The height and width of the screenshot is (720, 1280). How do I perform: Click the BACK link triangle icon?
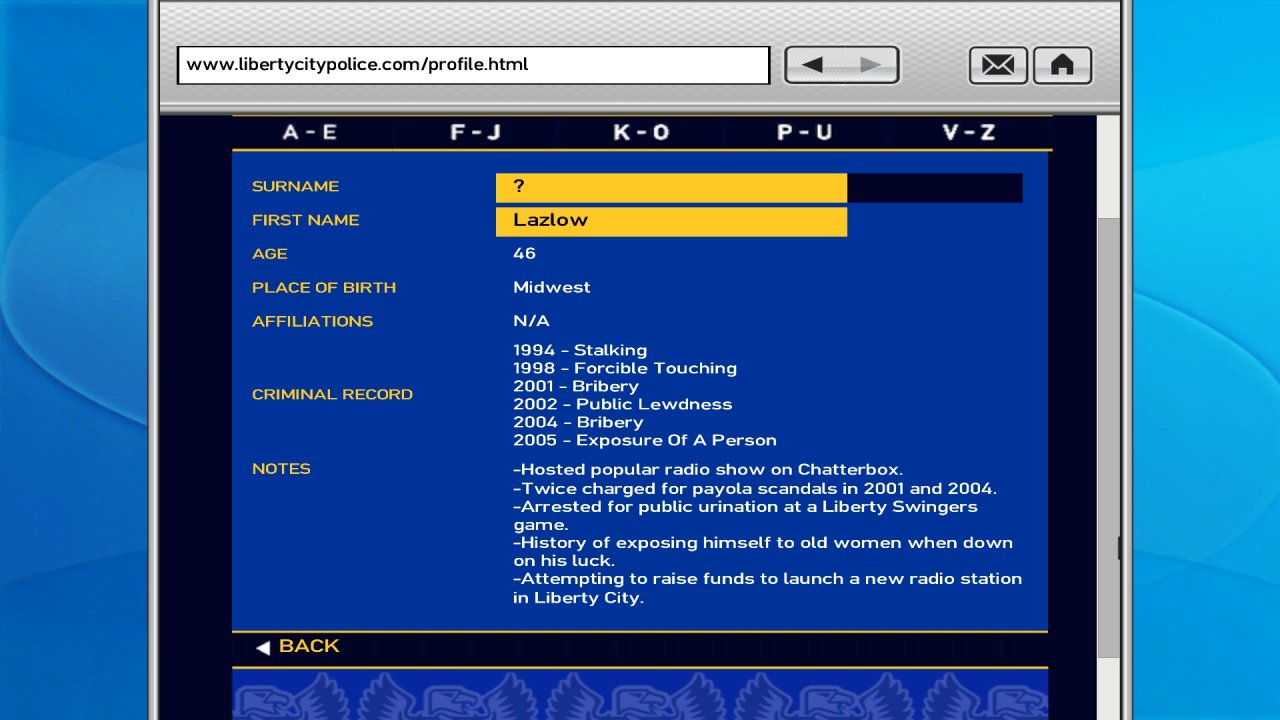[x=263, y=647]
